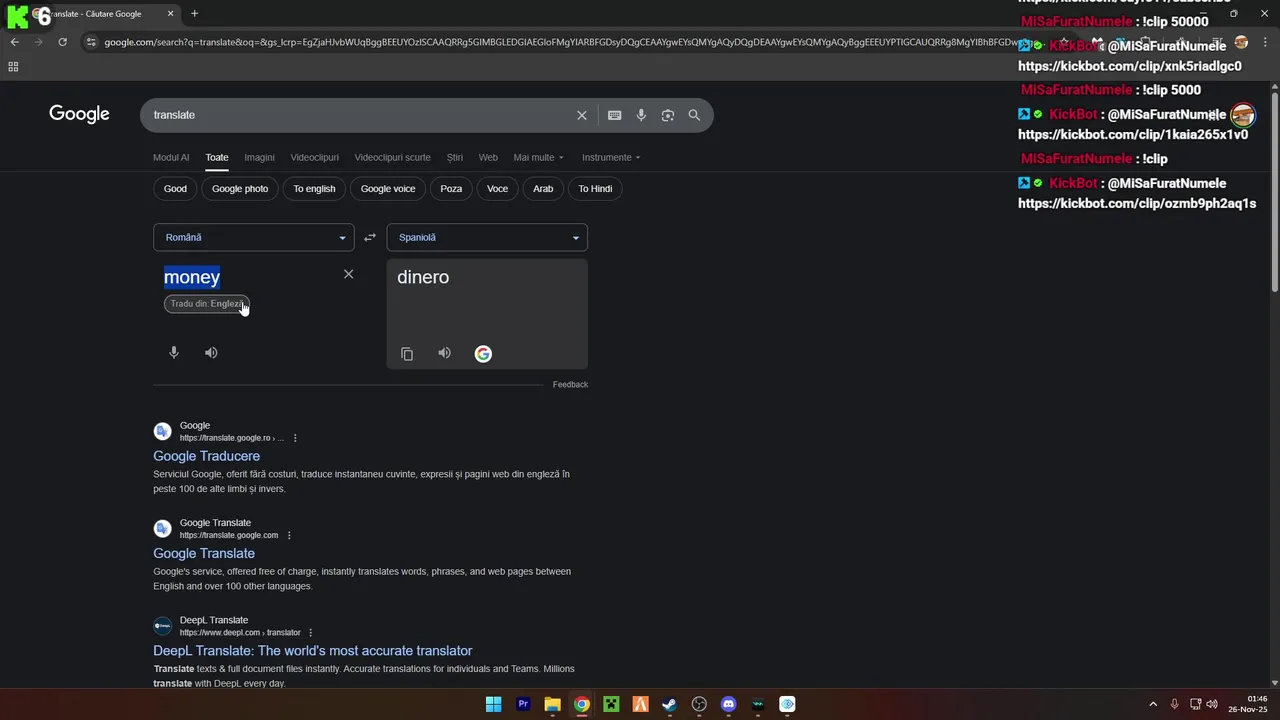Switch to Web results tab

pos(488,157)
